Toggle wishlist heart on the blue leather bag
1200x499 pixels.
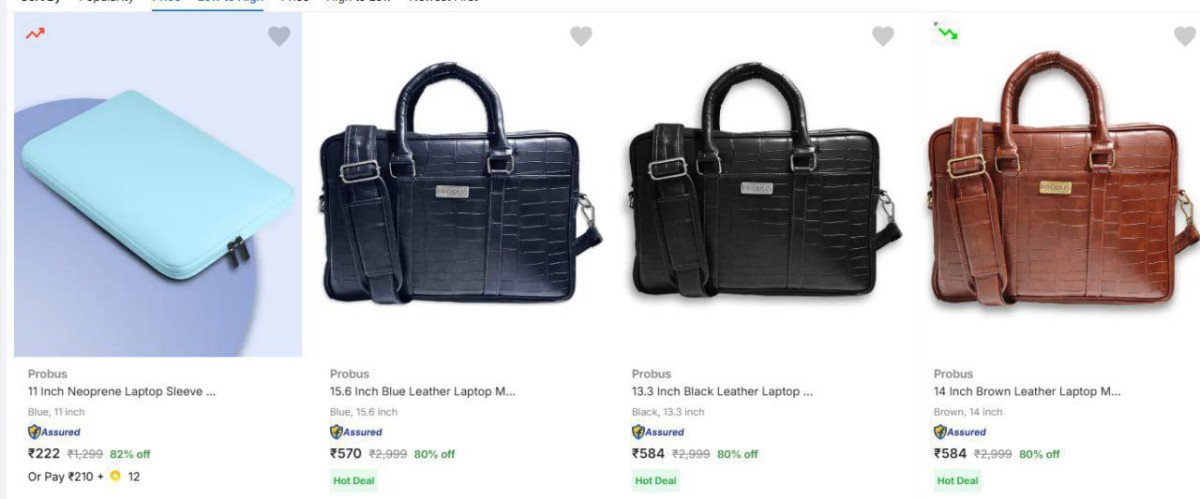(x=581, y=36)
